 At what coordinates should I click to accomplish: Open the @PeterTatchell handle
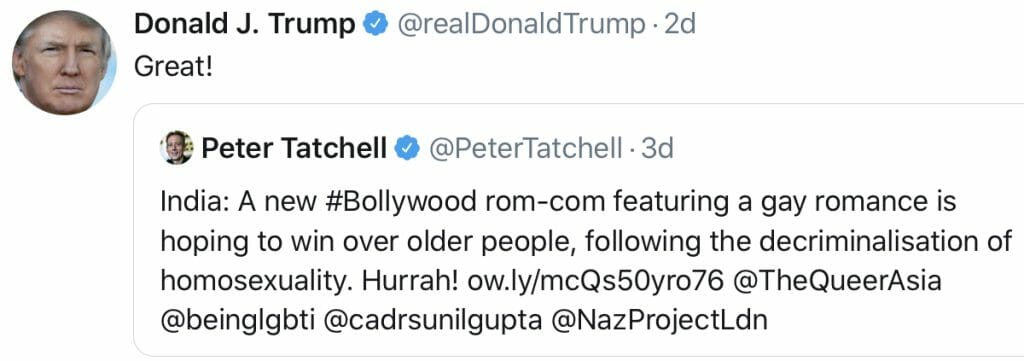525,149
